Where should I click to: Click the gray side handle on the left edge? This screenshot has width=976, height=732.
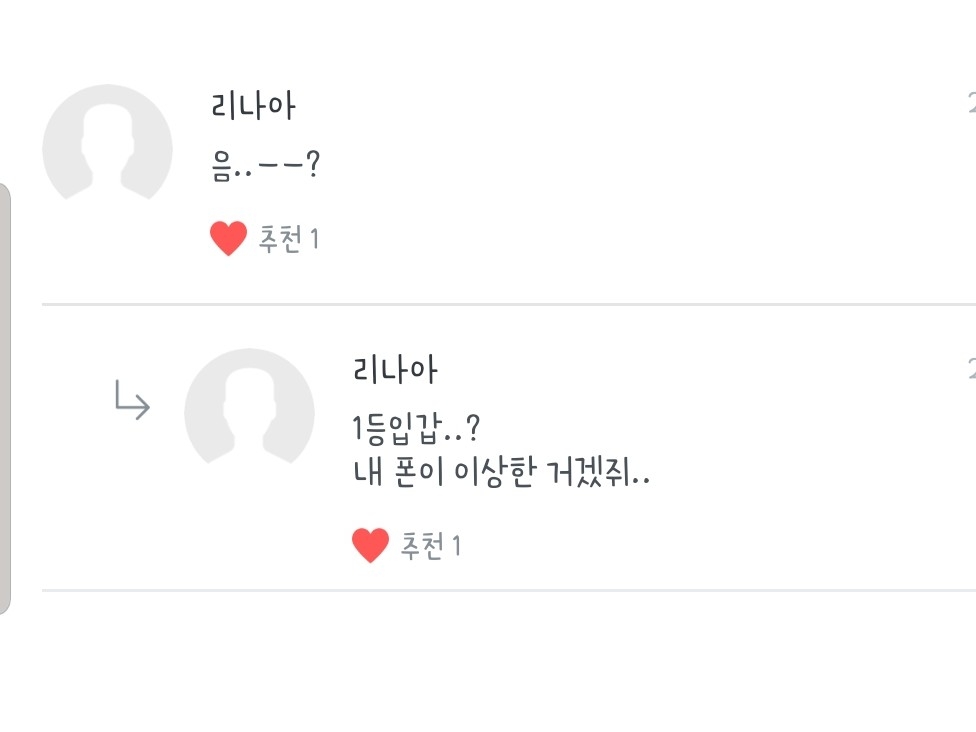point(5,398)
